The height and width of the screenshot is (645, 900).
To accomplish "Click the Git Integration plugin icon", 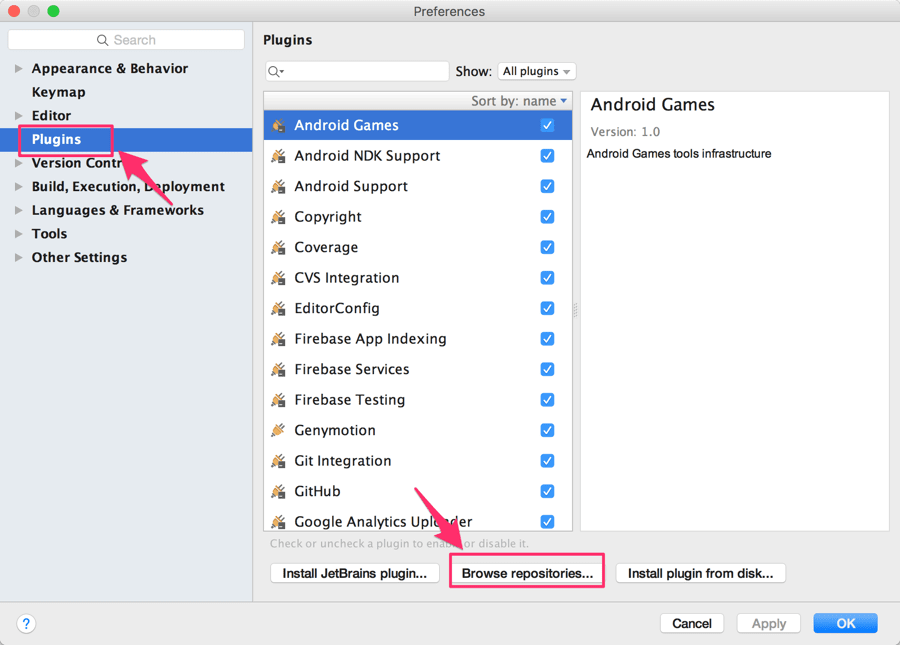I will 278,460.
